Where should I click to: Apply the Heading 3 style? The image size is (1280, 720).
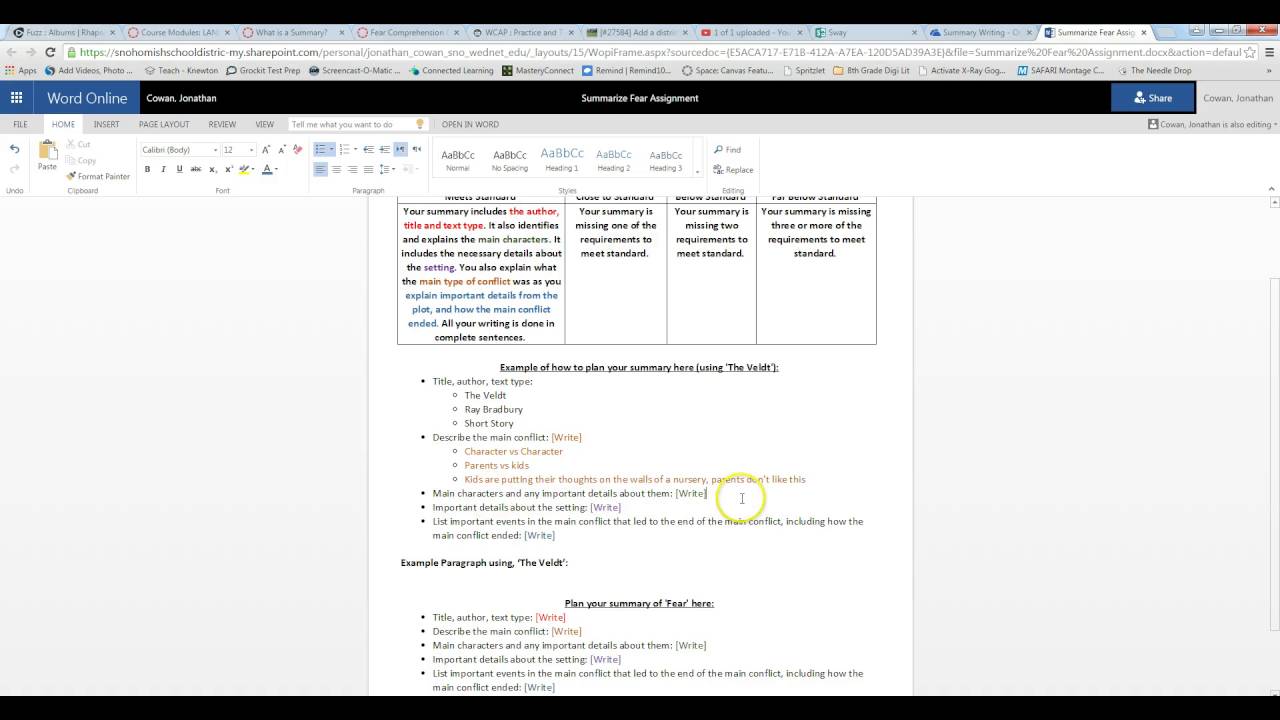click(x=666, y=159)
